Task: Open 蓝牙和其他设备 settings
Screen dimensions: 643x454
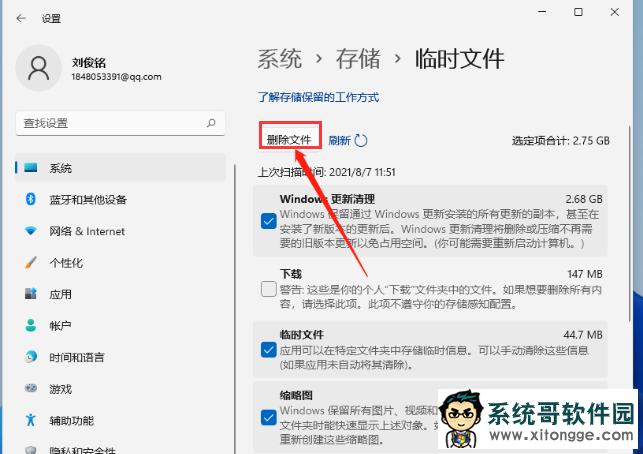Action: click(121, 200)
